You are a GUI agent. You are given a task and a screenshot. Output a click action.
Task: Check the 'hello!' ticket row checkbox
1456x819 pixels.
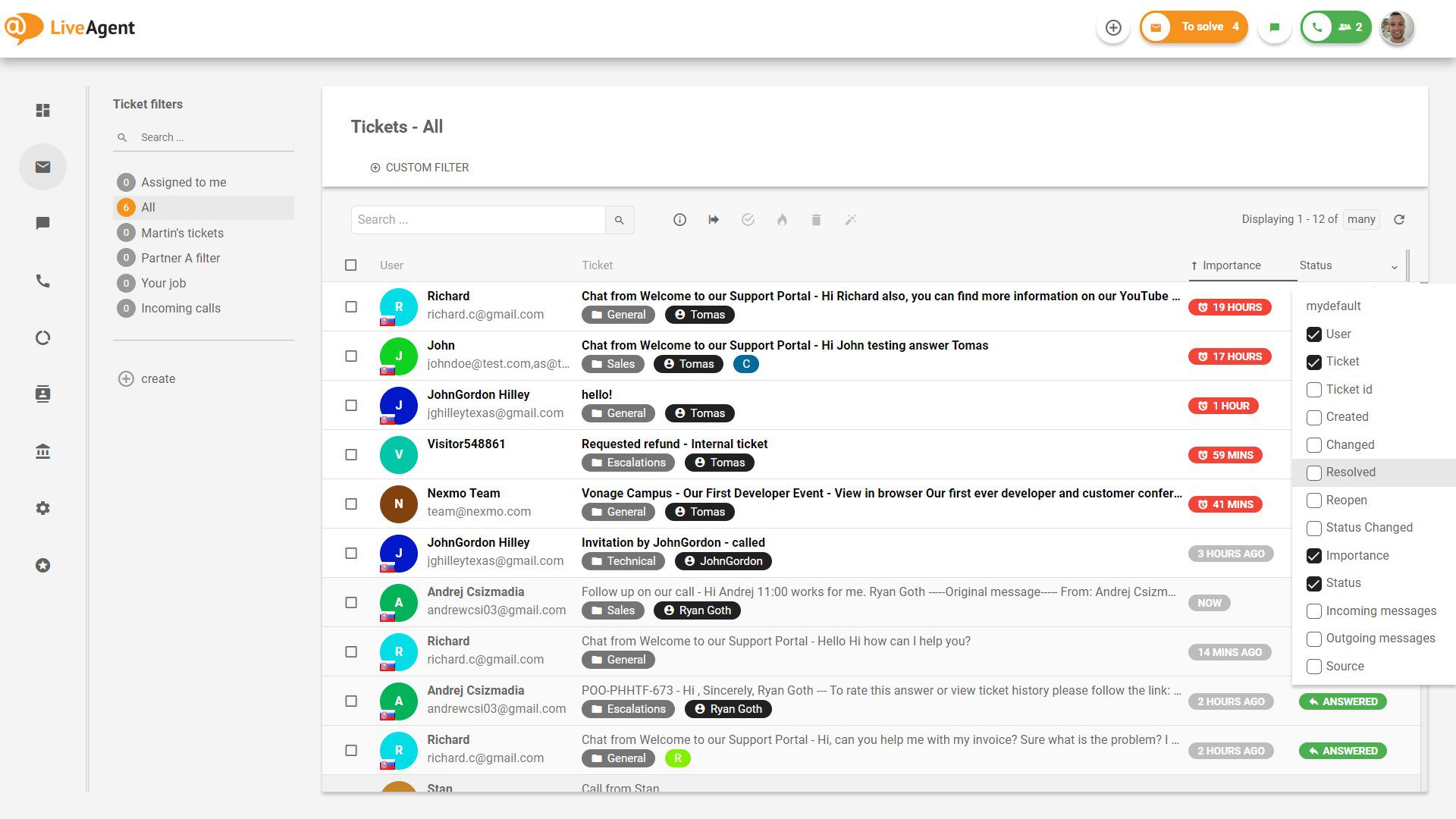pyautogui.click(x=350, y=405)
